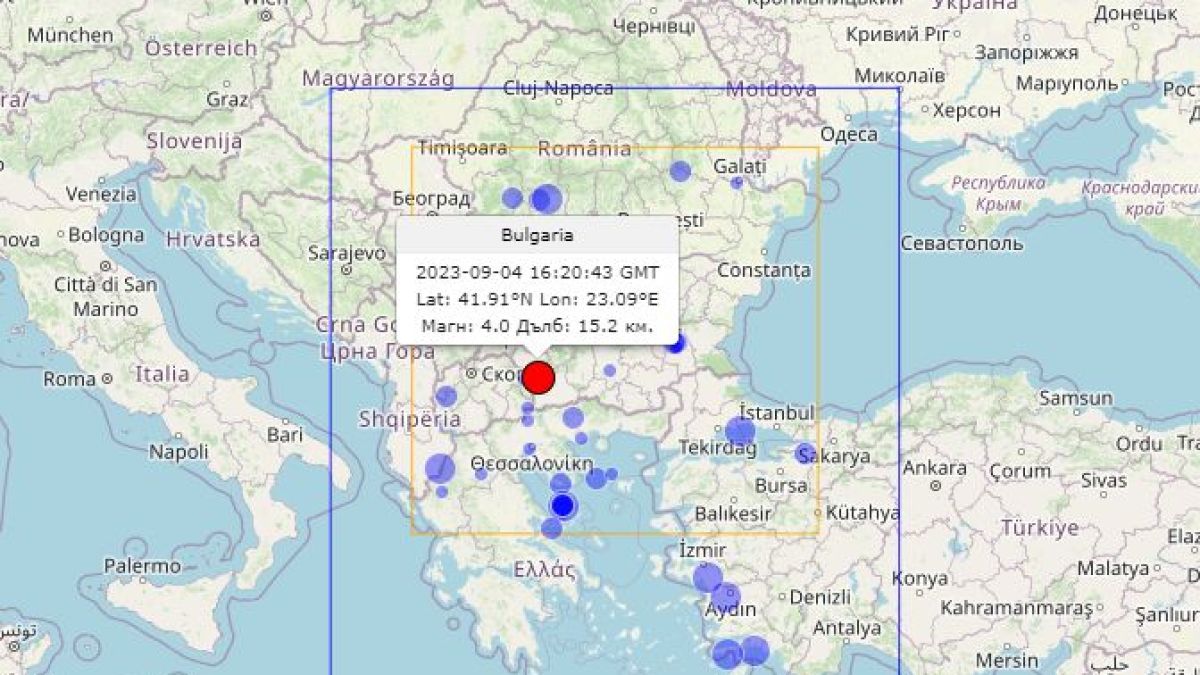
Task: Click the blue marker north of Shqipëria label
Action: [446, 396]
